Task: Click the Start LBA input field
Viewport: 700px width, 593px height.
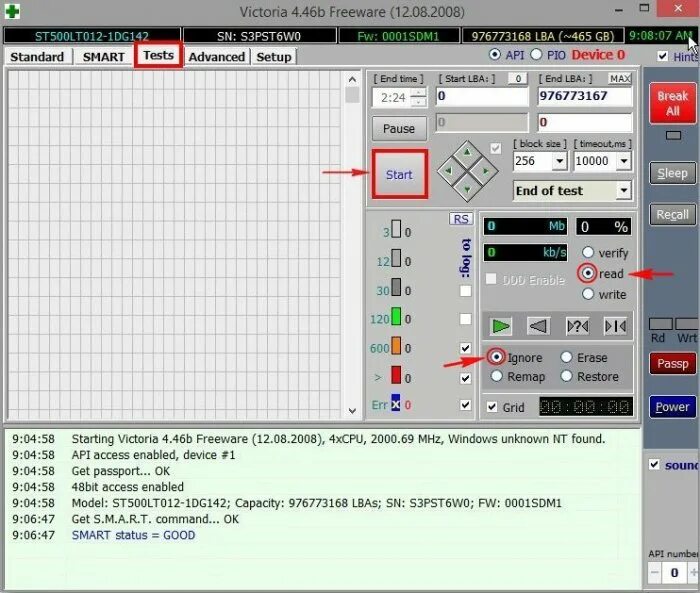Action: (x=482, y=96)
